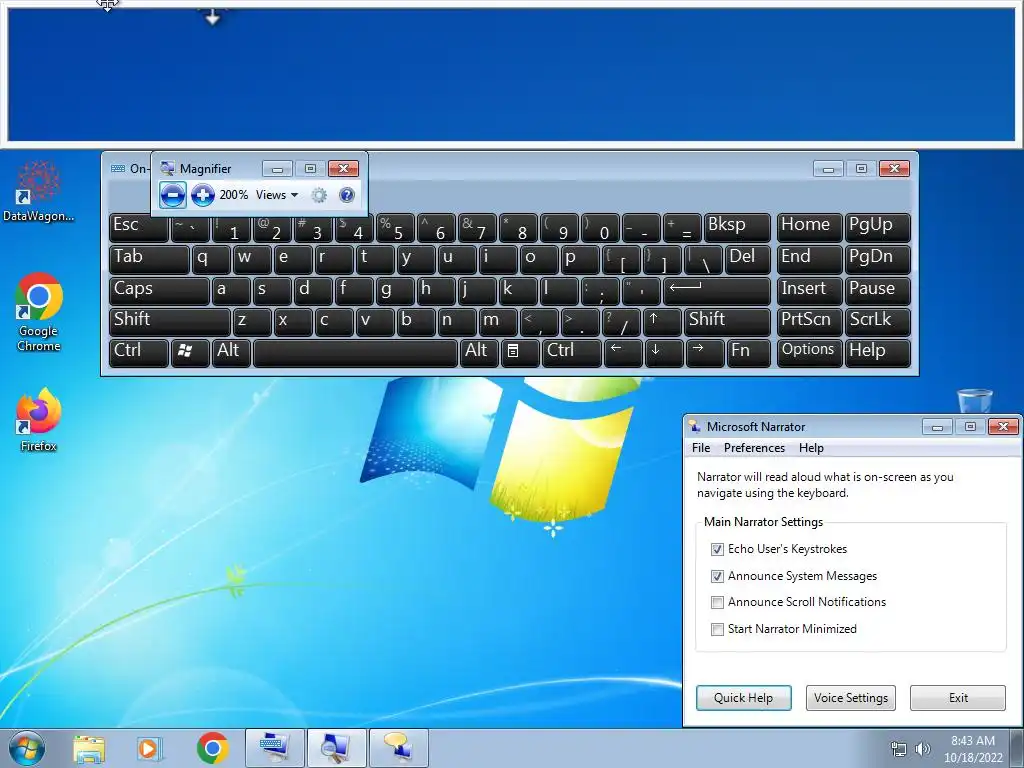Viewport: 1024px width, 768px height.
Task: Tap the End key
Action: [809, 259]
